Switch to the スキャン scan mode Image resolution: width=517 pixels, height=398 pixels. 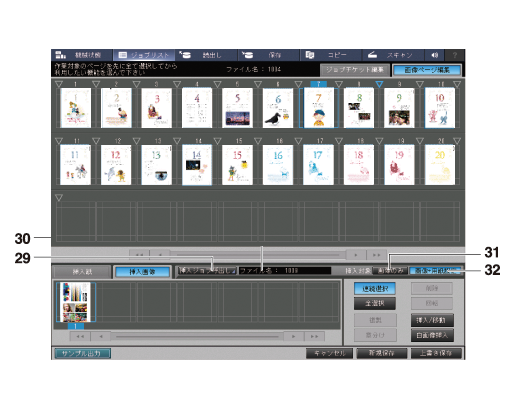tap(393, 55)
